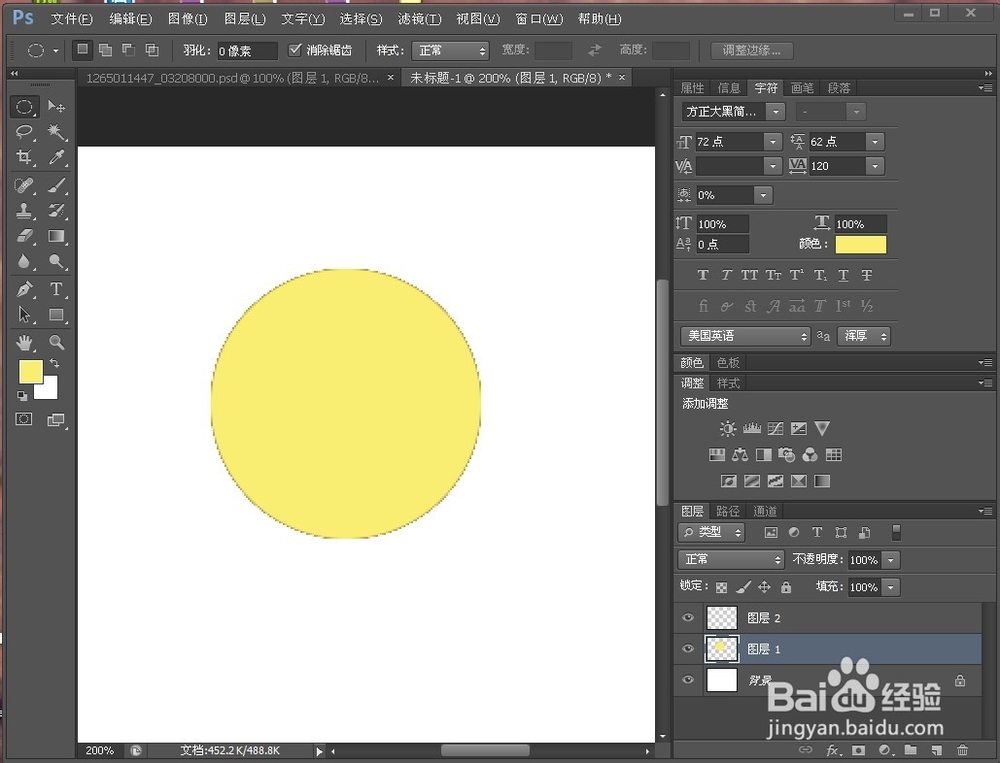Toggle Quick Mask mode
Screen dimensions: 1000x763
(x=24, y=419)
